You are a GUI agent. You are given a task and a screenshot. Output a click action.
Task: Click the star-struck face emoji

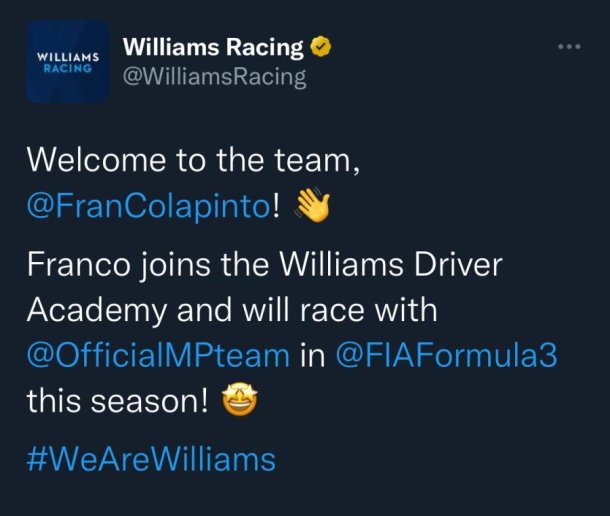pos(240,400)
